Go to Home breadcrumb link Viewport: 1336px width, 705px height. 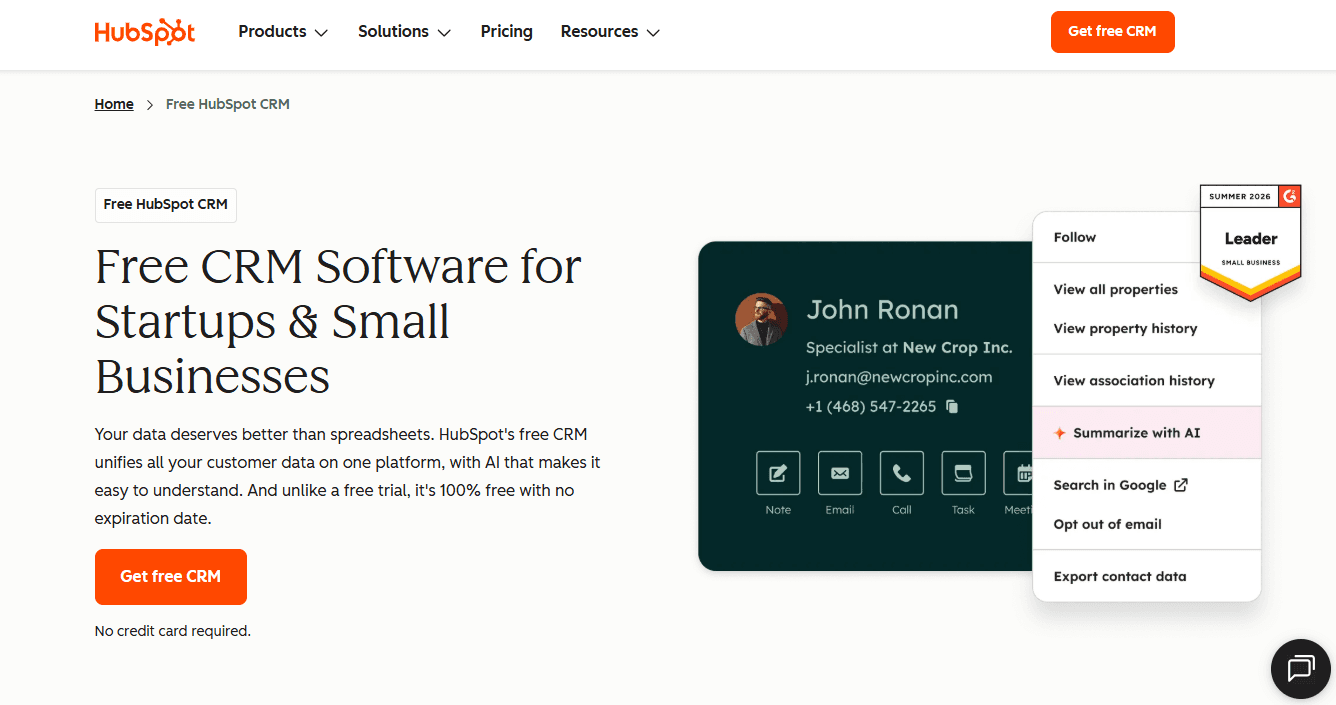coord(114,104)
